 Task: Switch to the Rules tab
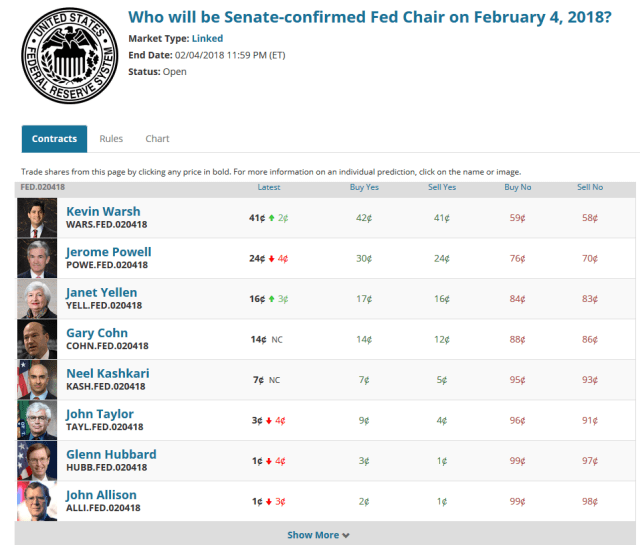tap(111, 139)
